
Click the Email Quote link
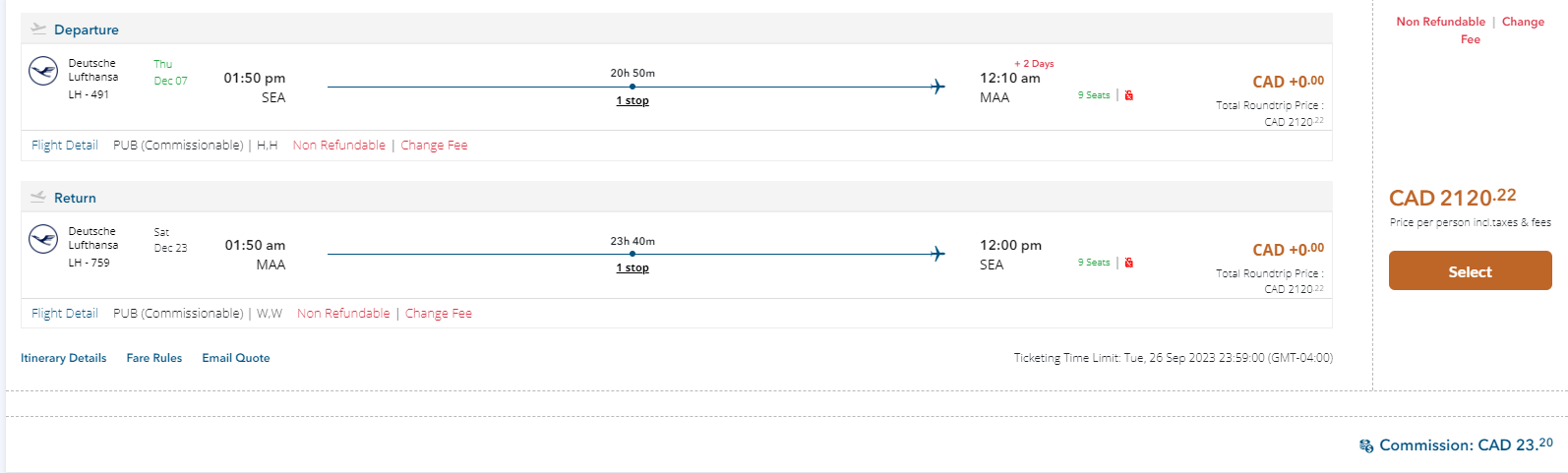(236, 358)
